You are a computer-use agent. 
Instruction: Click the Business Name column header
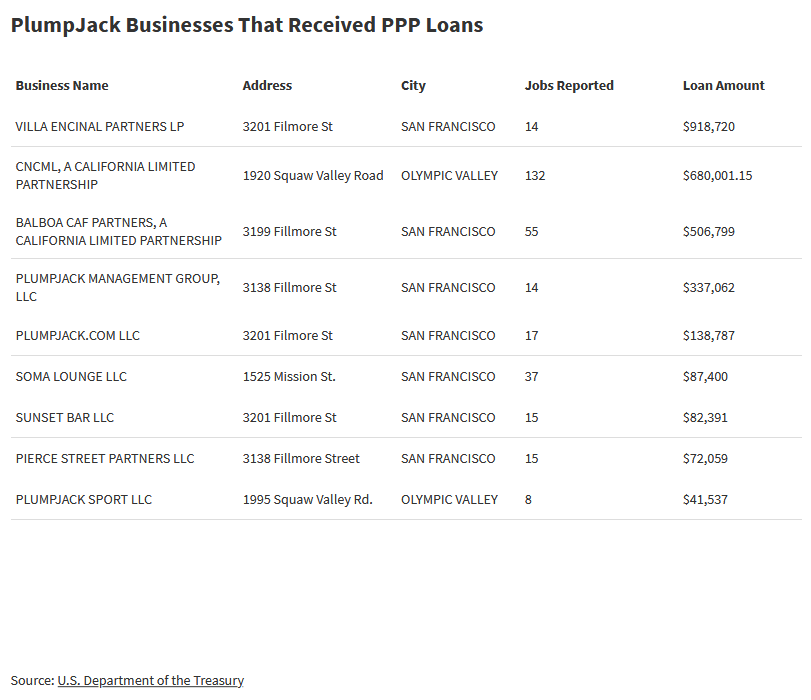tap(62, 86)
